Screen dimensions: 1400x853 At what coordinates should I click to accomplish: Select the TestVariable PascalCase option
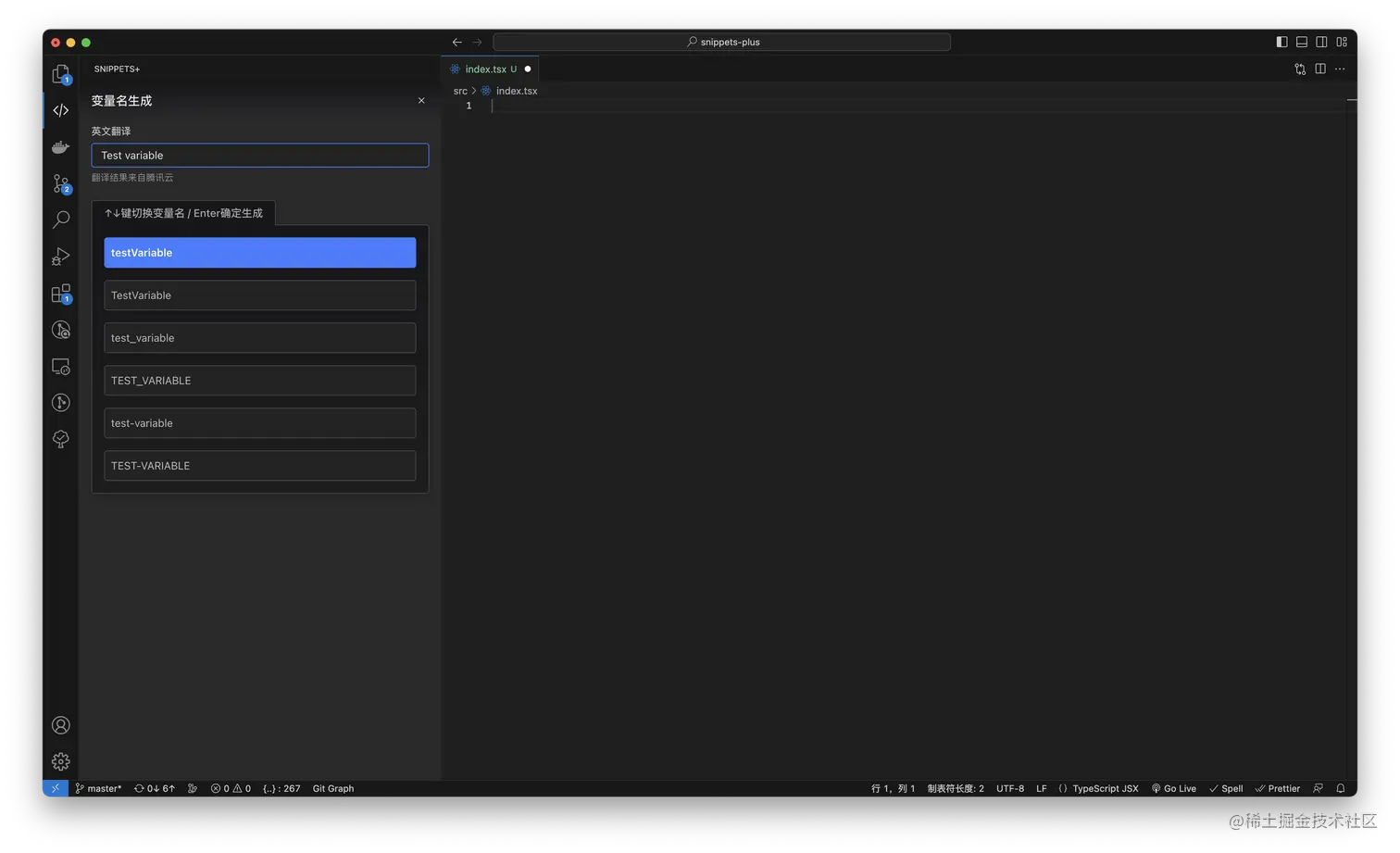[260, 295]
